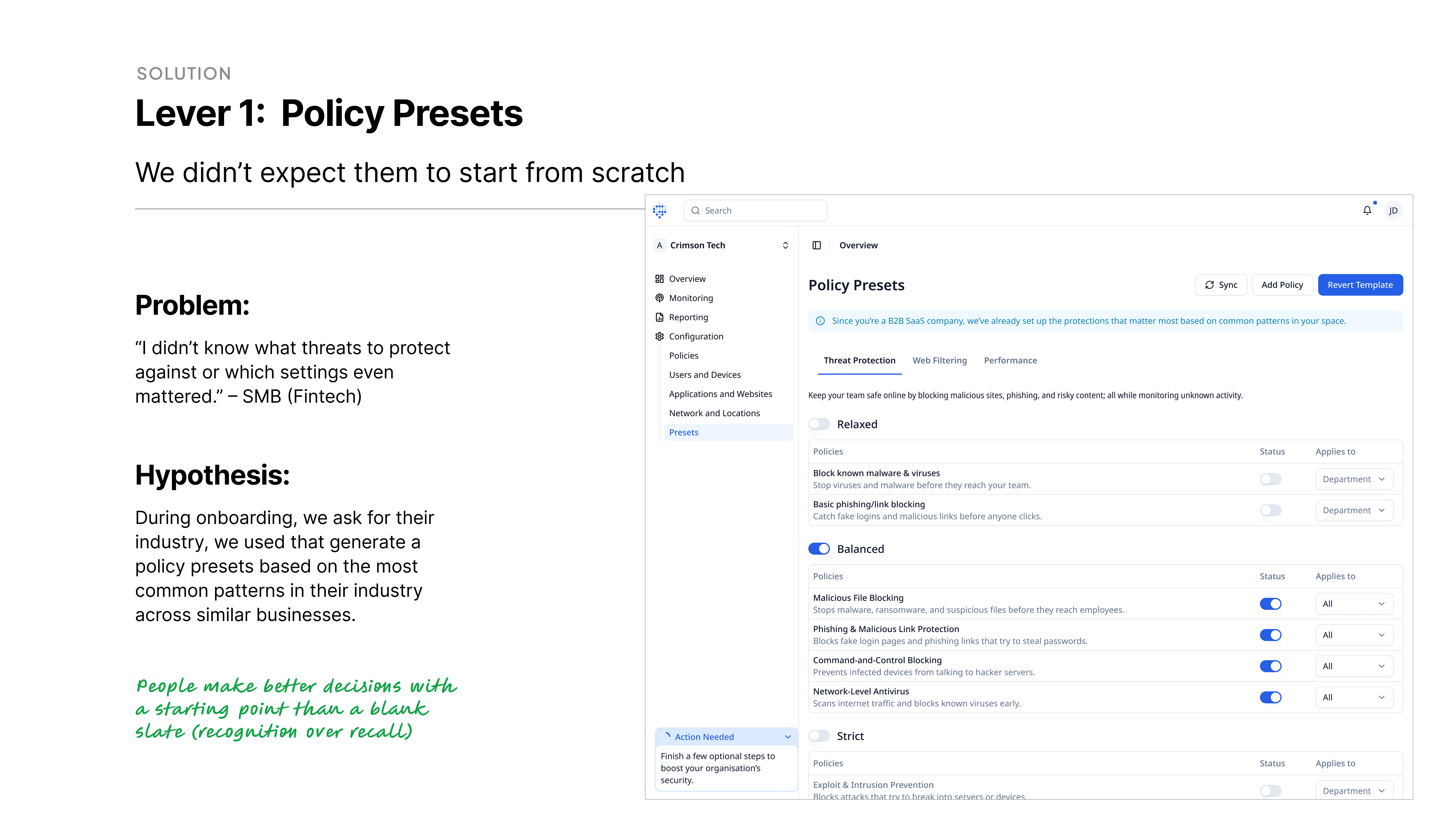The width and height of the screenshot is (1456, 819).
Task: Click the Balanced preset label
Action: point(860,549)
